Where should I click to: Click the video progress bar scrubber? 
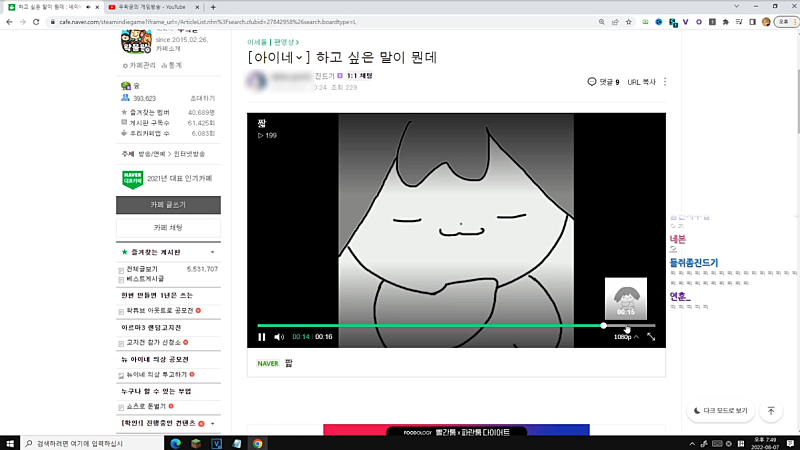(x=604, y=325)
